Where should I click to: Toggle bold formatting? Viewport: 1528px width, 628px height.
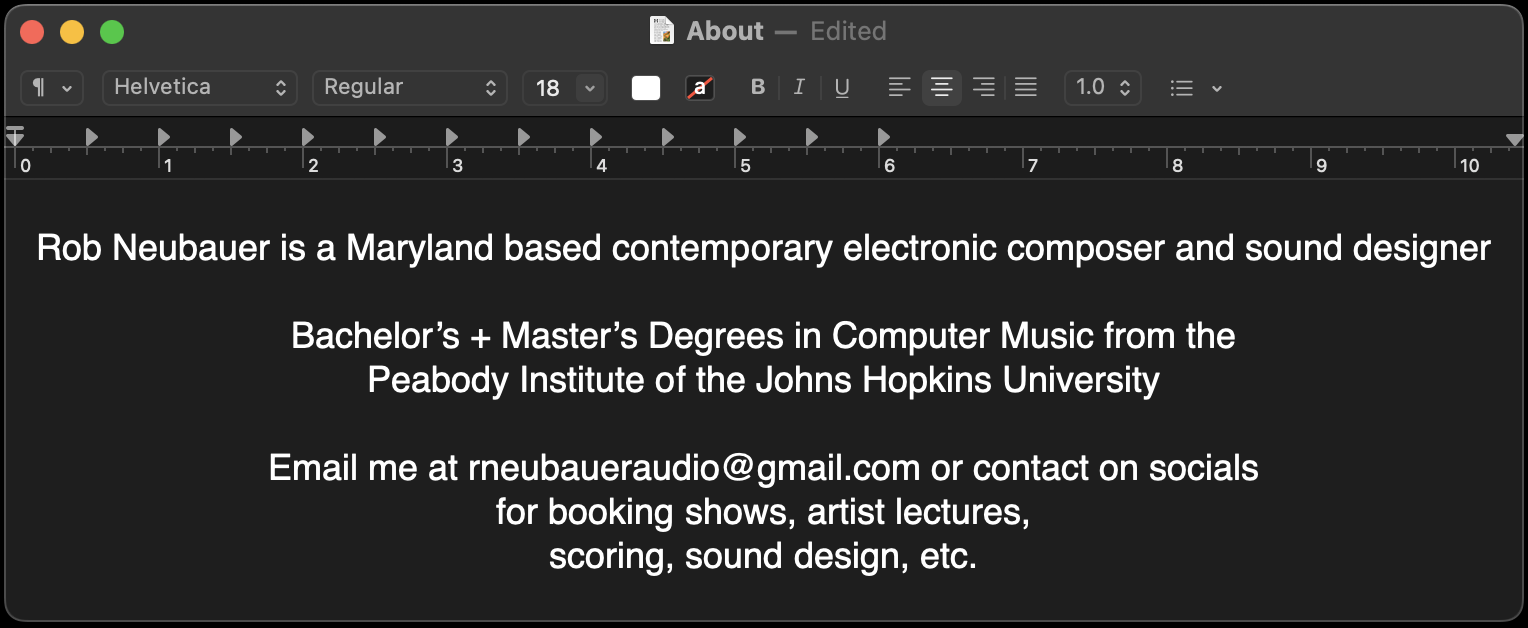pos(758,88)
